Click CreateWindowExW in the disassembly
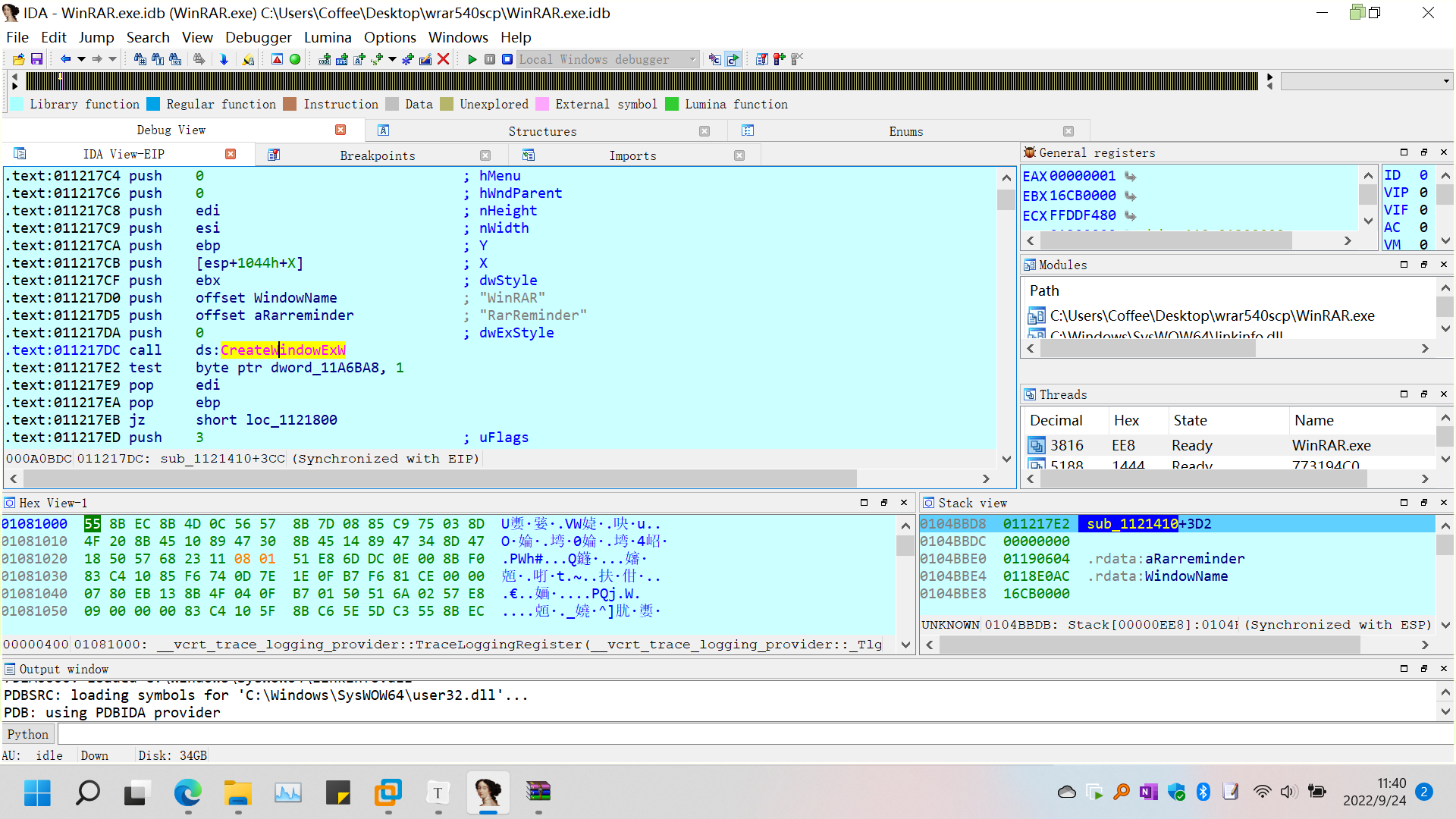The image size is (1456, 819). (x=283, y=350)
